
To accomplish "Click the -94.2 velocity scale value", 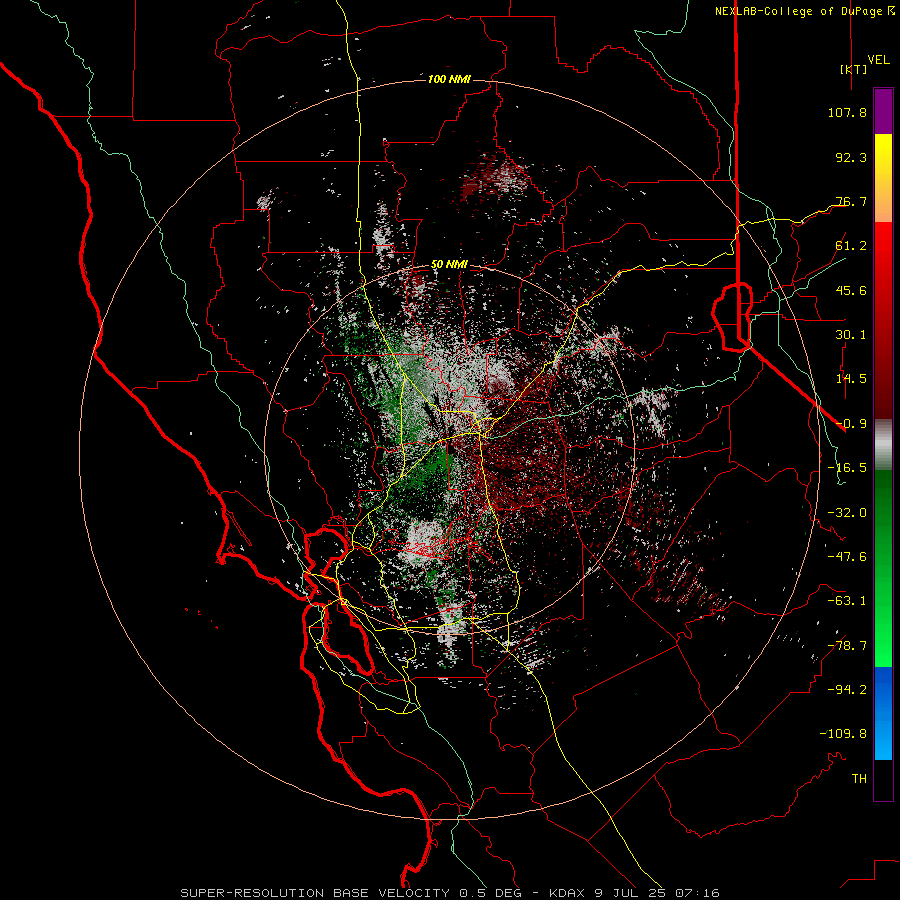I will pos(847,690).
